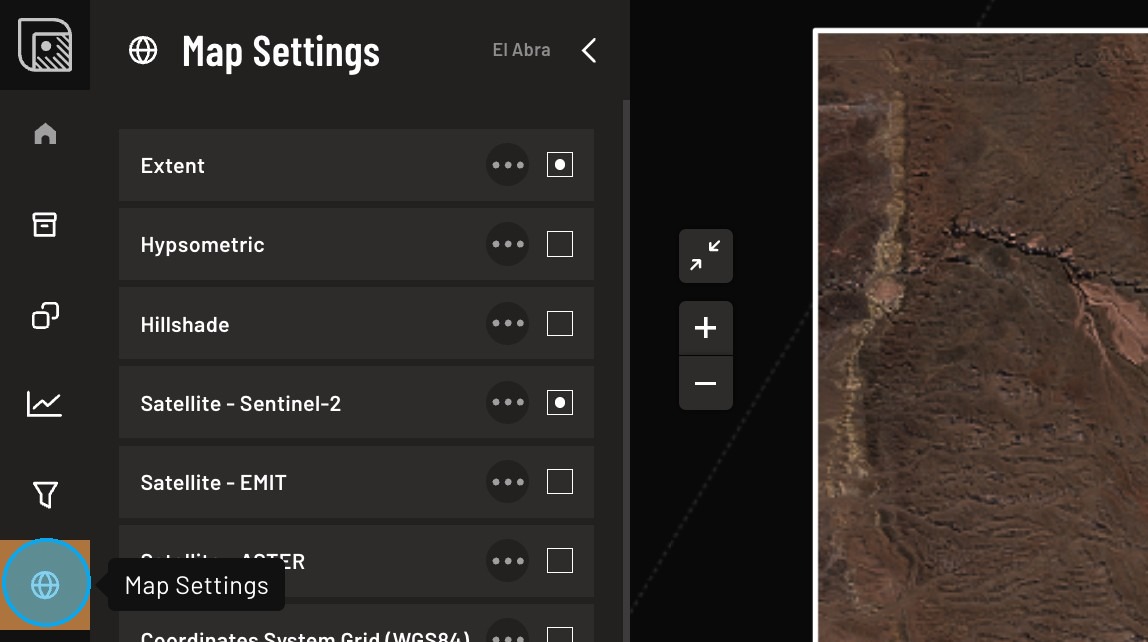The height and width of the screenshot is (642, 1148).
Task: Open the line chart sidebar icon
Action: tap(45, 404)
